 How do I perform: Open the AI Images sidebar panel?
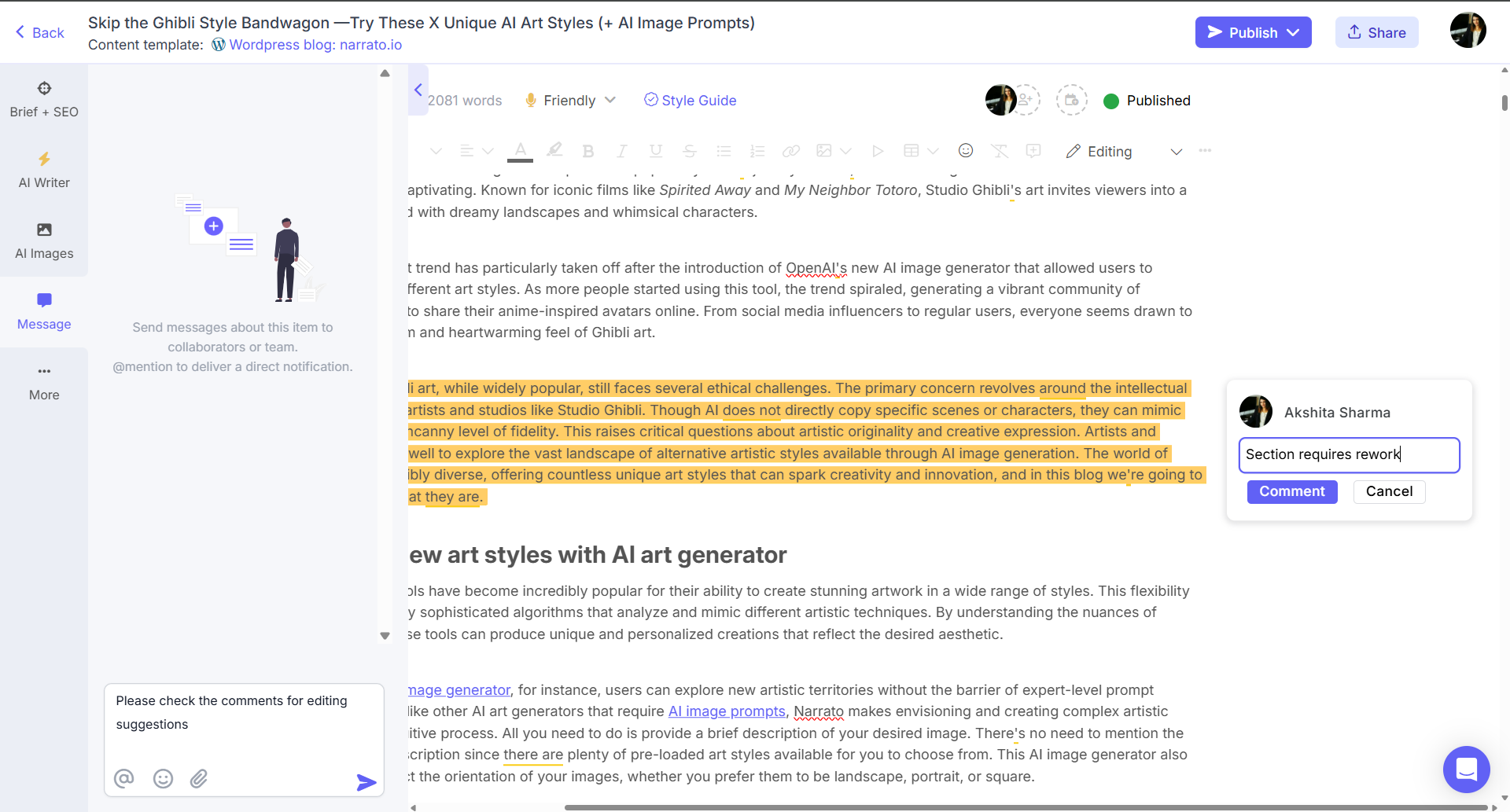point(44,241)
